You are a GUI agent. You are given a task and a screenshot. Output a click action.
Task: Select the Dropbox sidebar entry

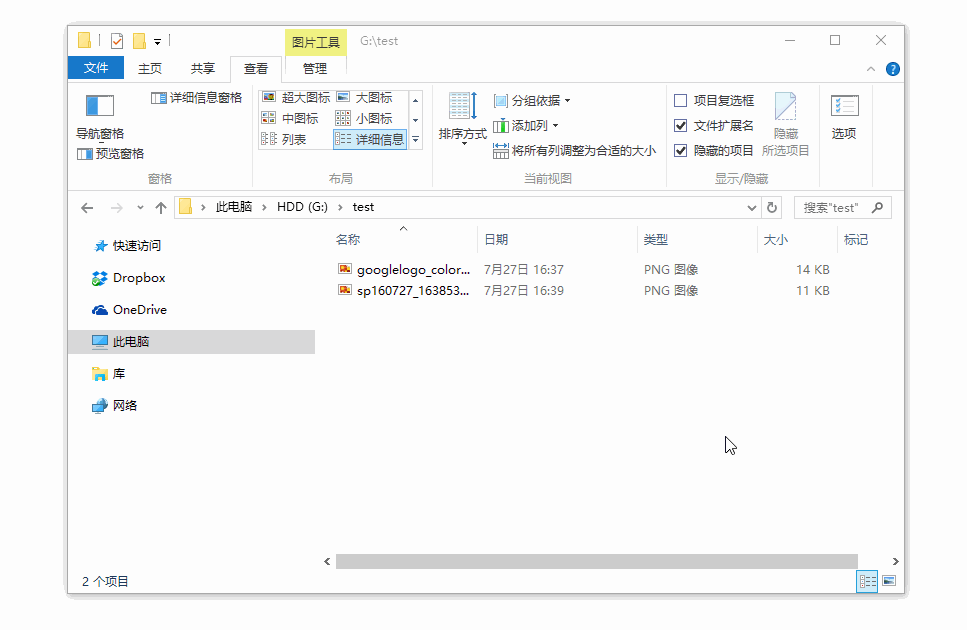coord(129,277)
